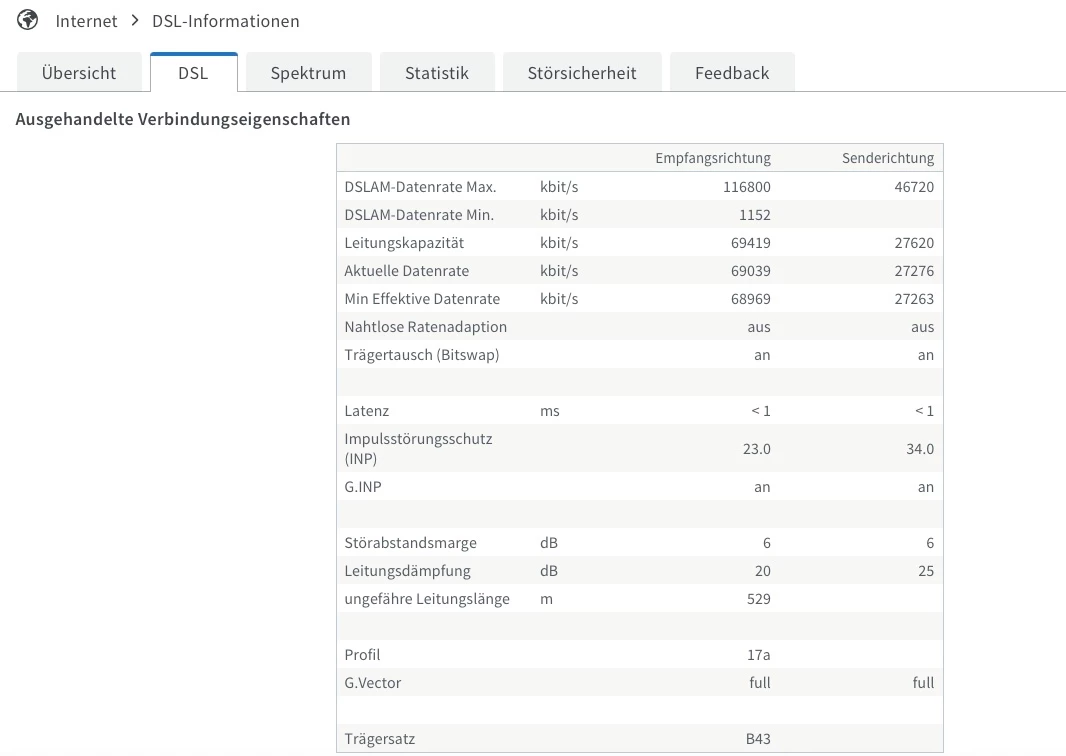Go to the Statistik tab
The height and width of the screenshot is (756, 1066).
point(436,73)
